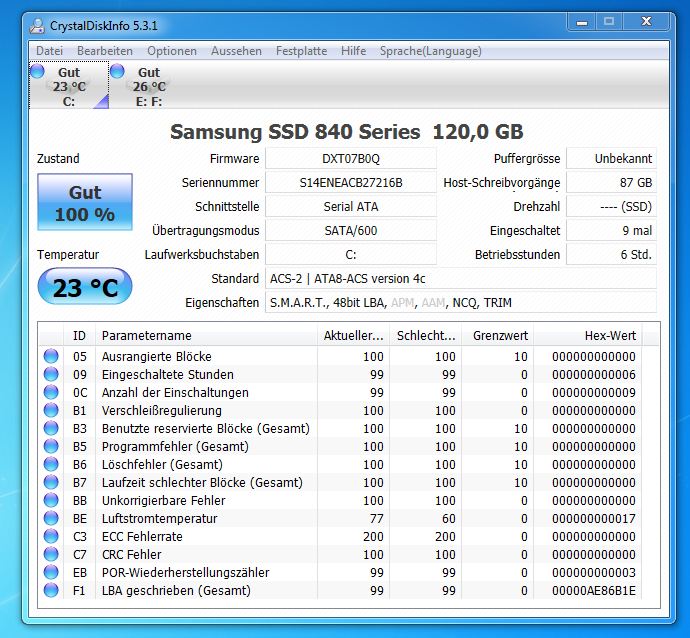The height and width of the screenshot is (638, 690).
Task: Click the Standard field ACS-2 | ATA8-ACS
Action: click(x=461, y=279)
